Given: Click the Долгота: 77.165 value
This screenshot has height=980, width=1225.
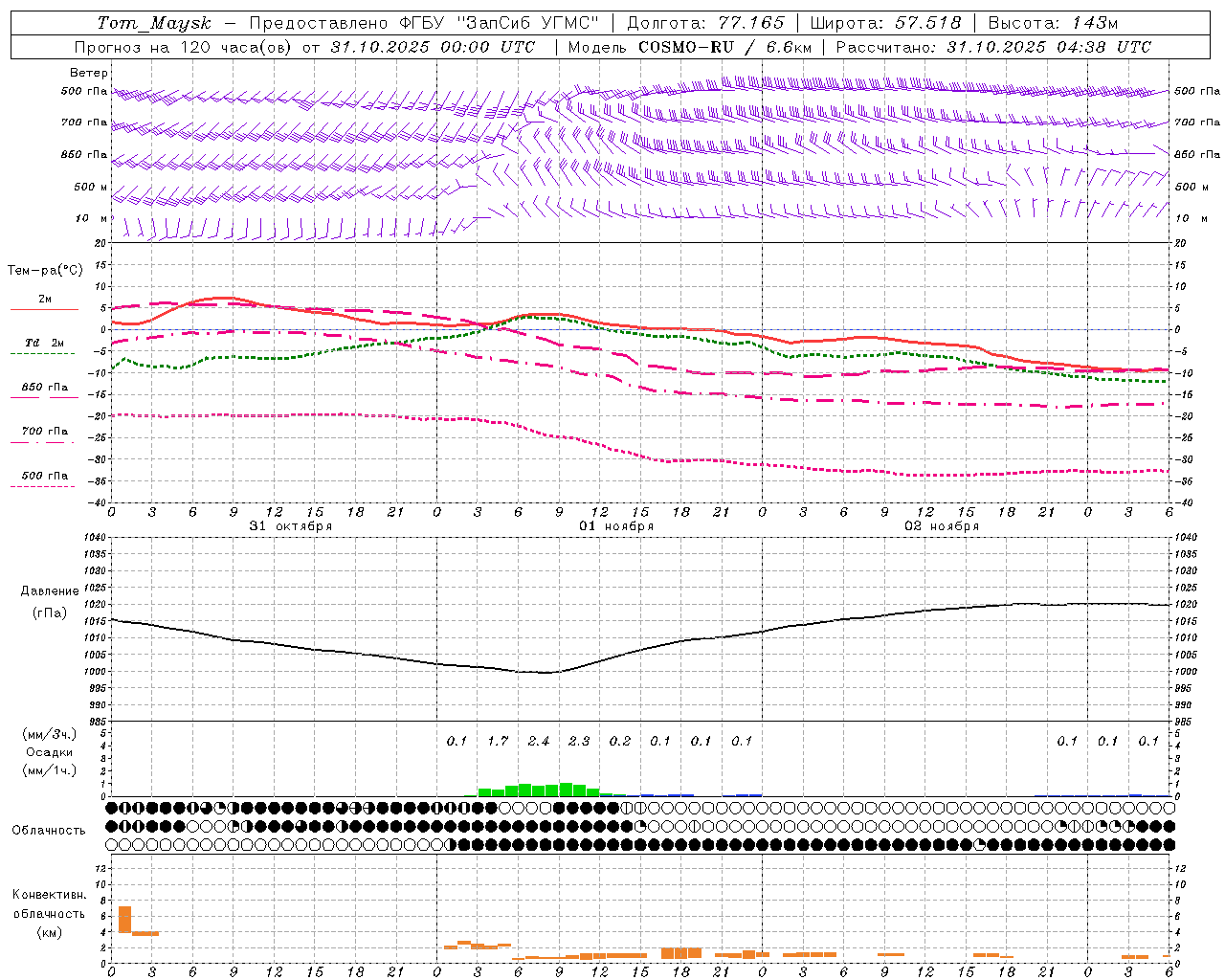Looking at the screenshot, I should pyautogui.click(x=705, y=23).
